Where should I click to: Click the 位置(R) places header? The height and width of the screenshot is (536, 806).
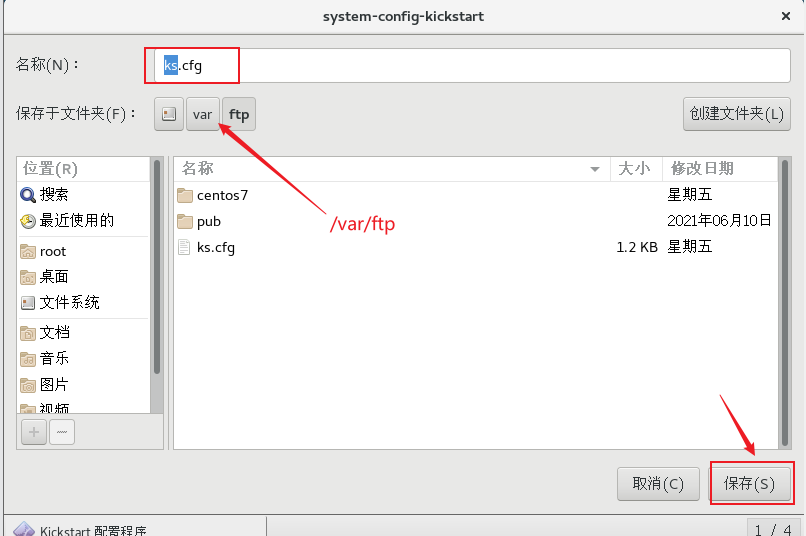point(84,169)
